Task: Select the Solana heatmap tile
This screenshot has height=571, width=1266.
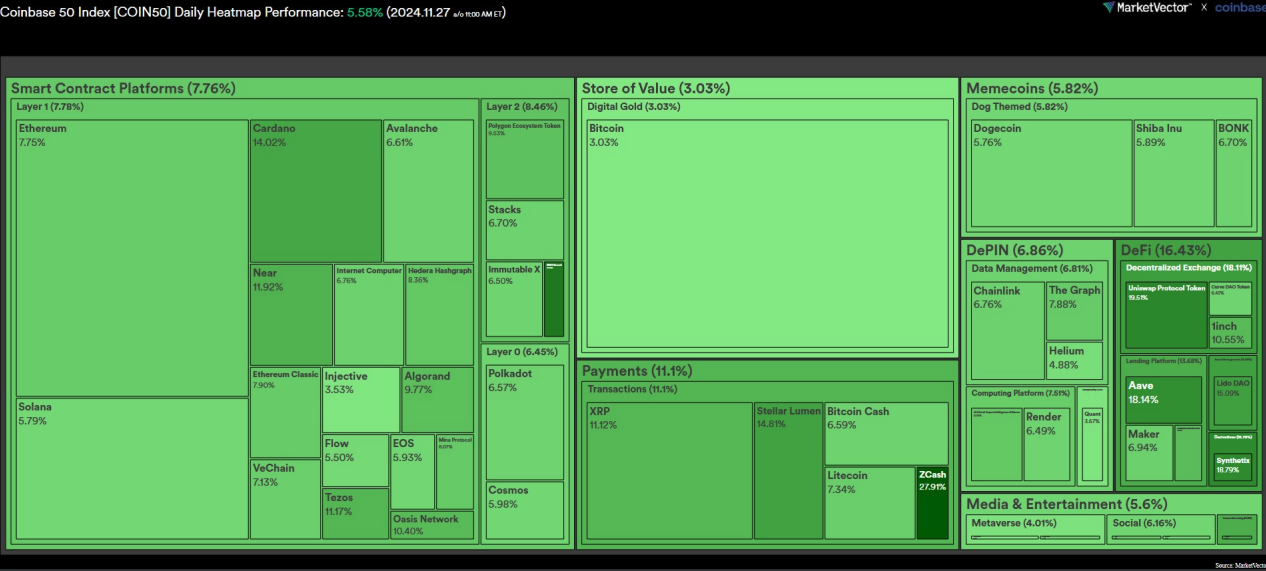Action: (x=132, y=468)
